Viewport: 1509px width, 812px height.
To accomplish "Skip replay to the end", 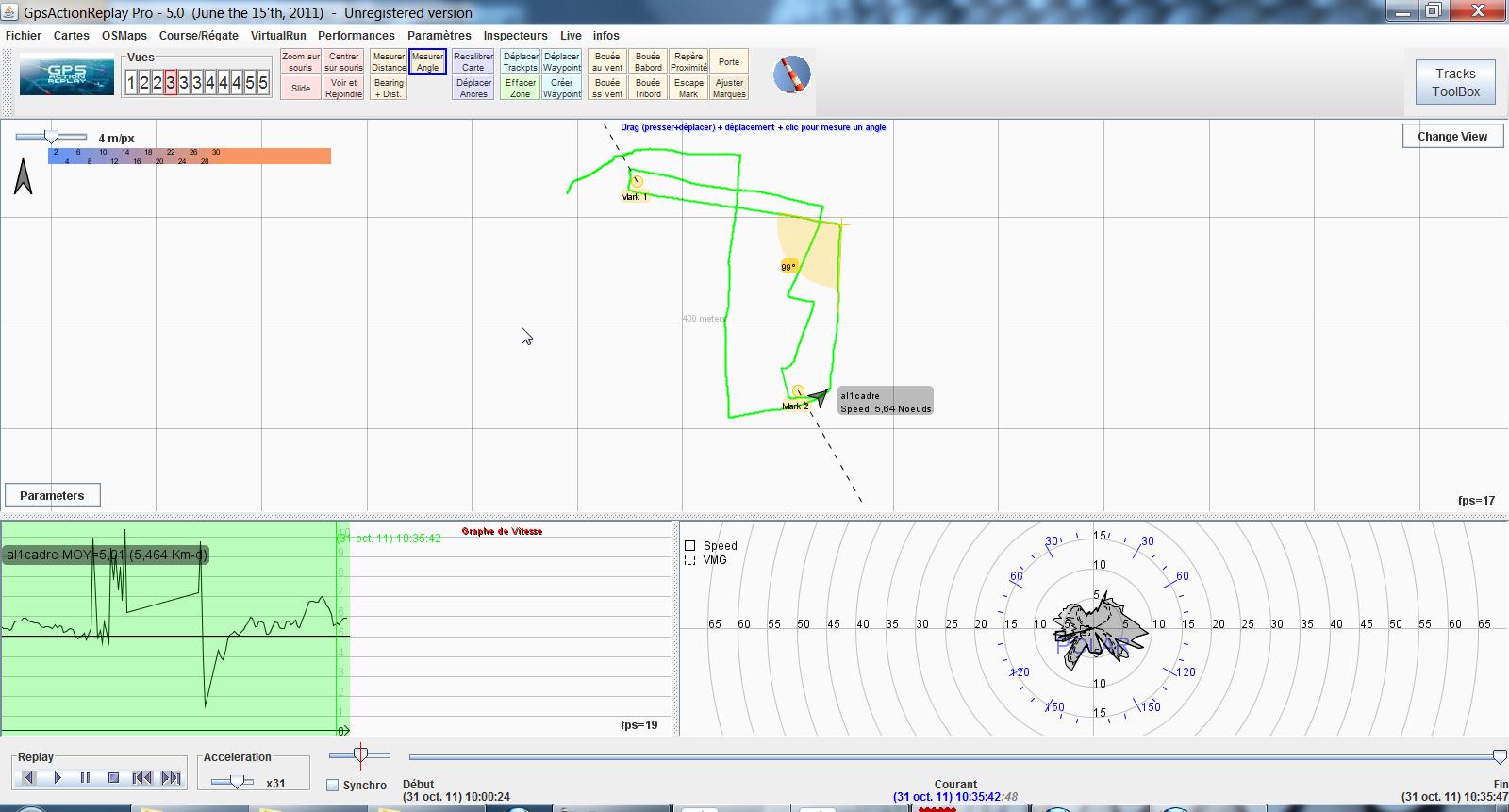I will (x=171, y=778).
